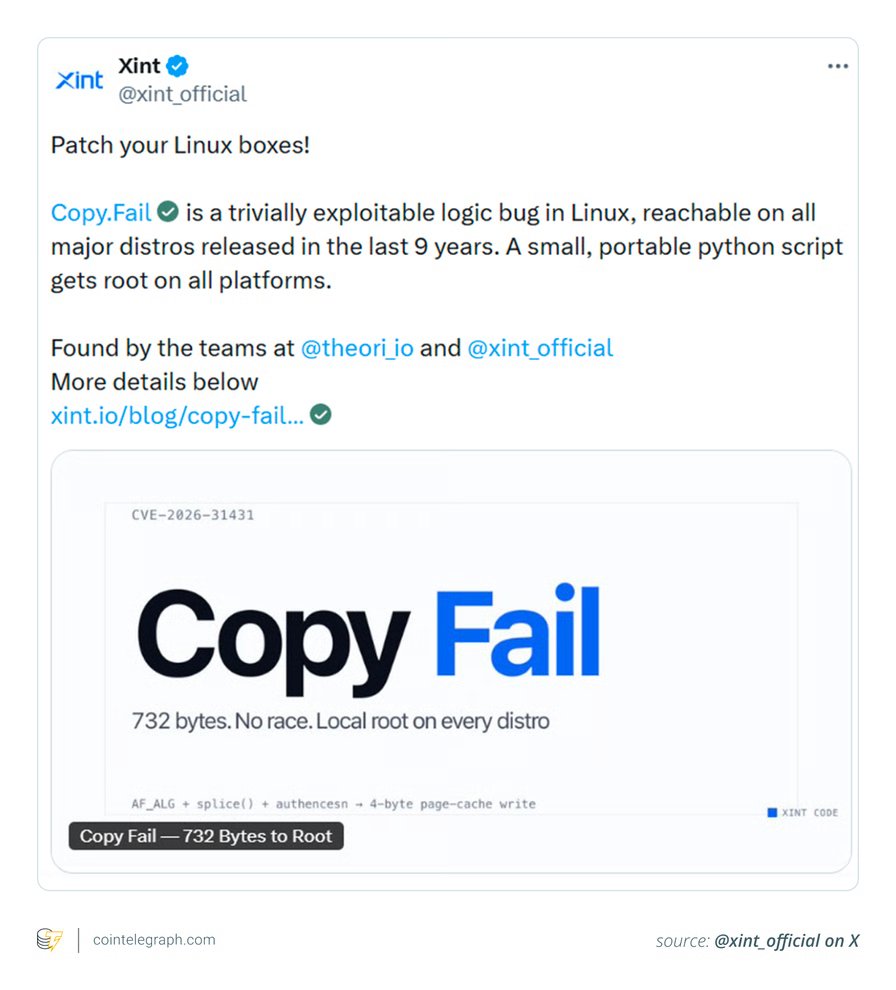Click the Copy Fail link preview card image

pos(451,661)
